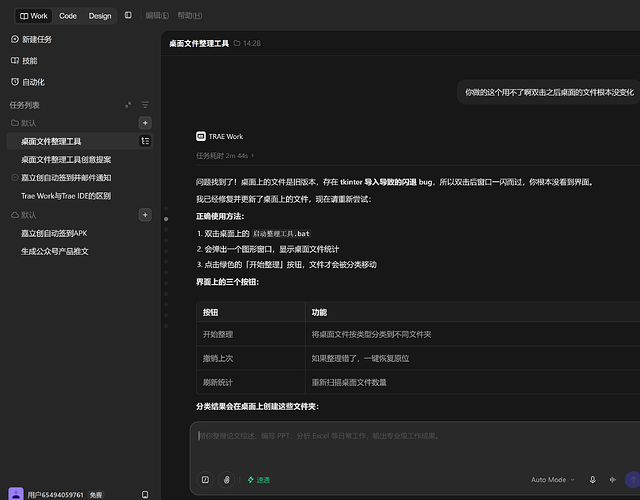Select the 嘉立创自动签到APK task

click(54, 233)
